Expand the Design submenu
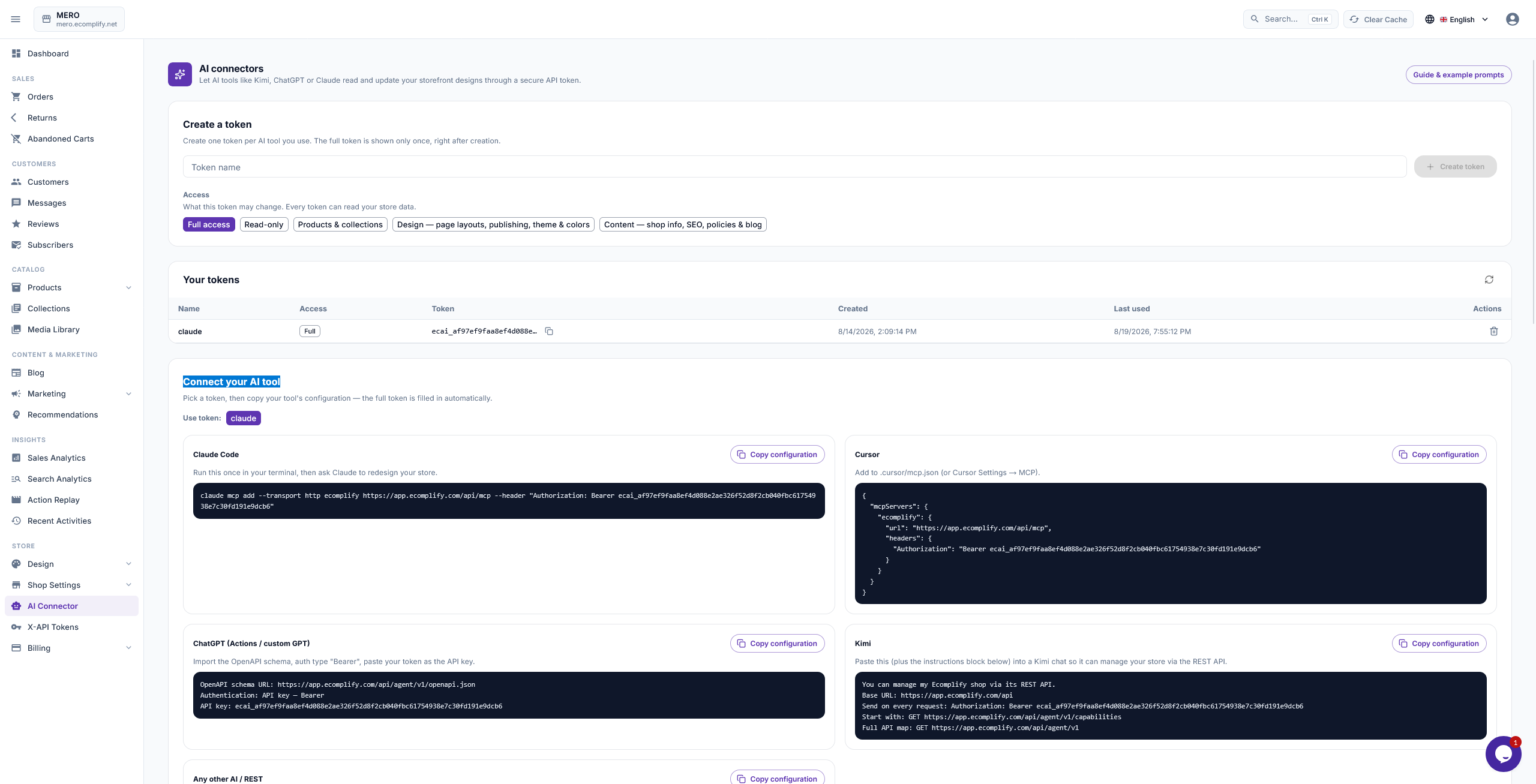 [128, 564]
